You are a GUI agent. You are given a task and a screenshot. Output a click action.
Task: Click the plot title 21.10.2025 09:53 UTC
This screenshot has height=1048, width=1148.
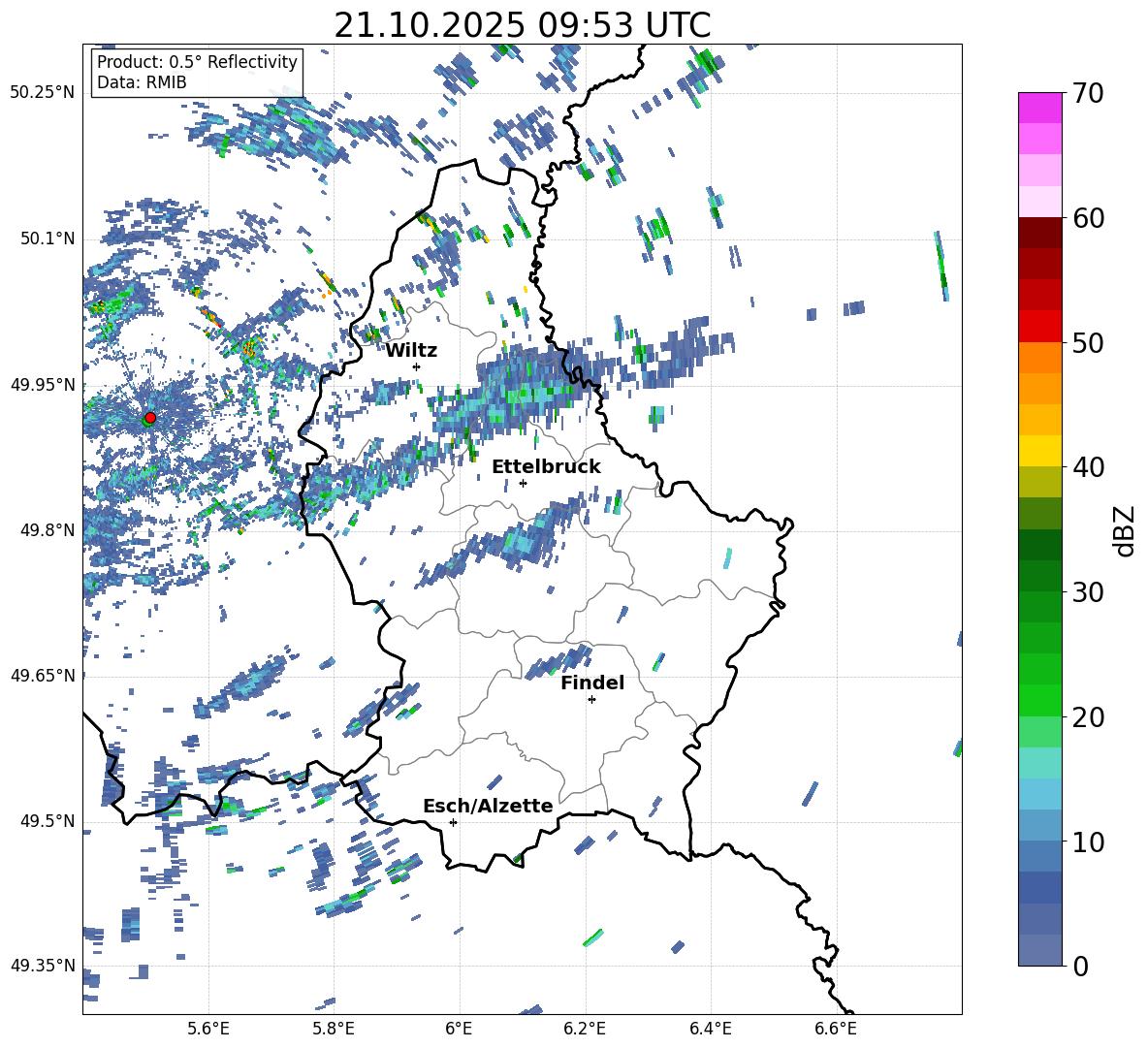(x=523, y=25)
